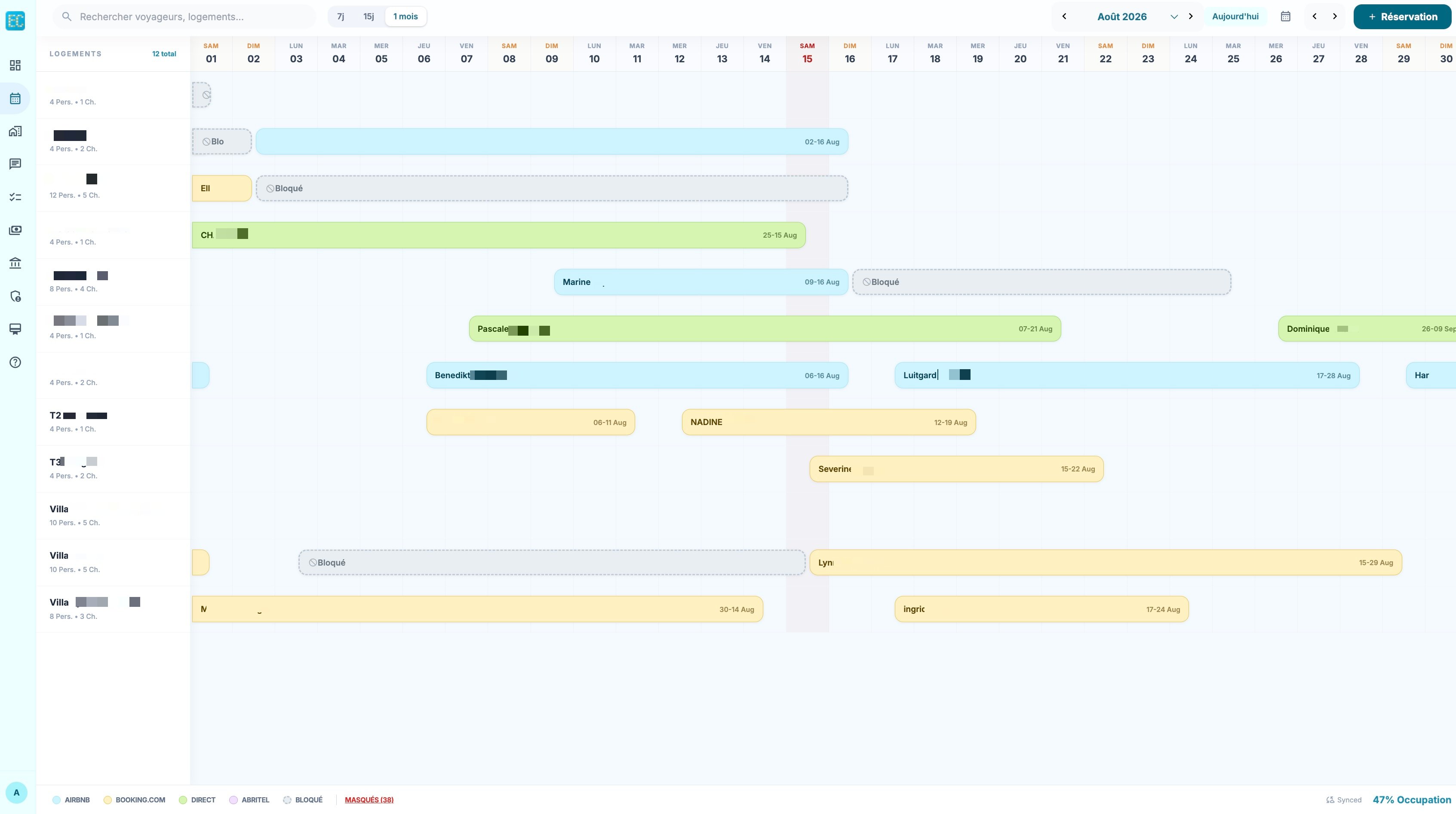Image resolution: width=1456 pixels, height=814 pixels.
Task: Open the properties house icon
Action: (x=15, y=131)
